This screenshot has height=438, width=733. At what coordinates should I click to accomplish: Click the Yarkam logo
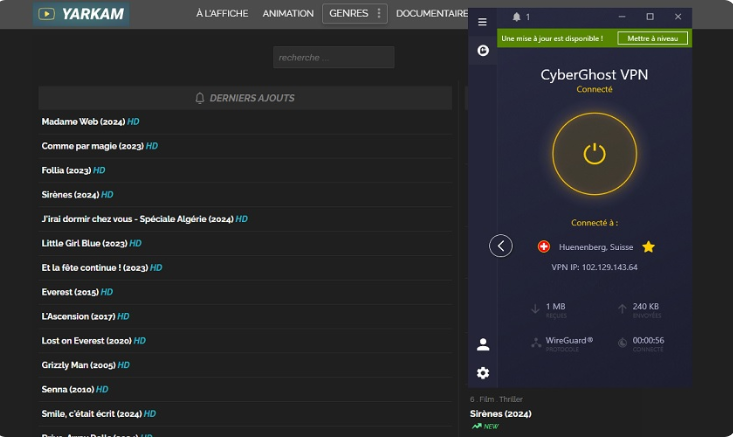[85, 14]
